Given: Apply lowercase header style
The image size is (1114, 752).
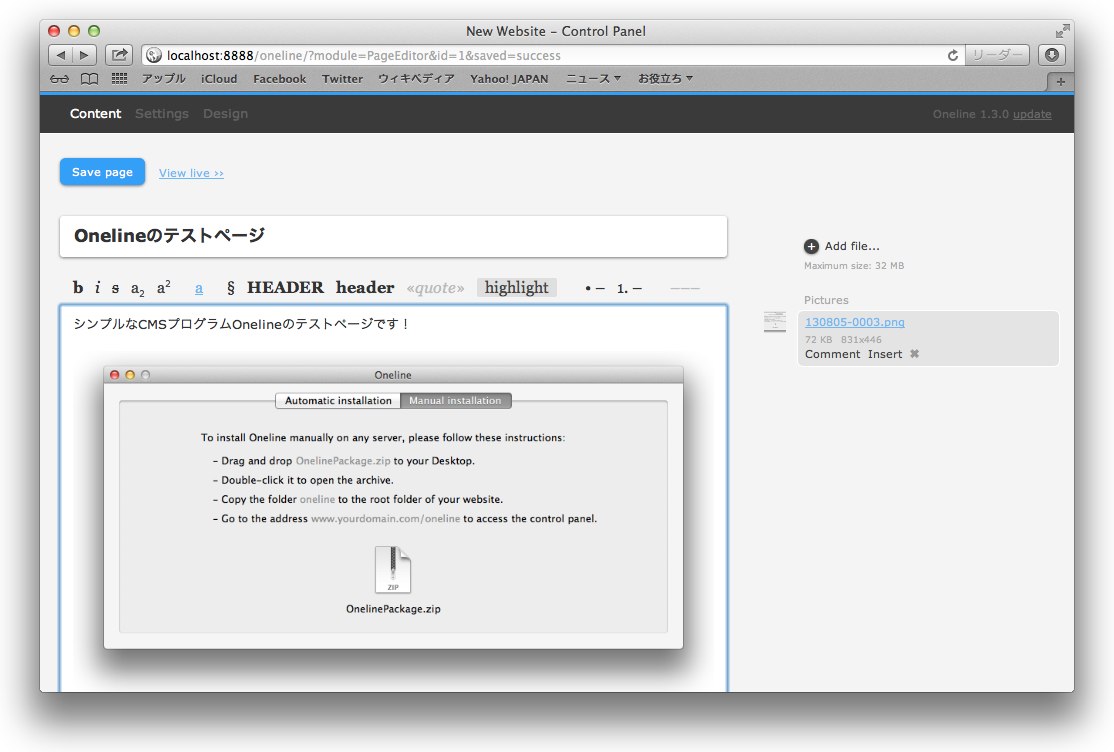Looking at the screenshot, I should point(364,287).
